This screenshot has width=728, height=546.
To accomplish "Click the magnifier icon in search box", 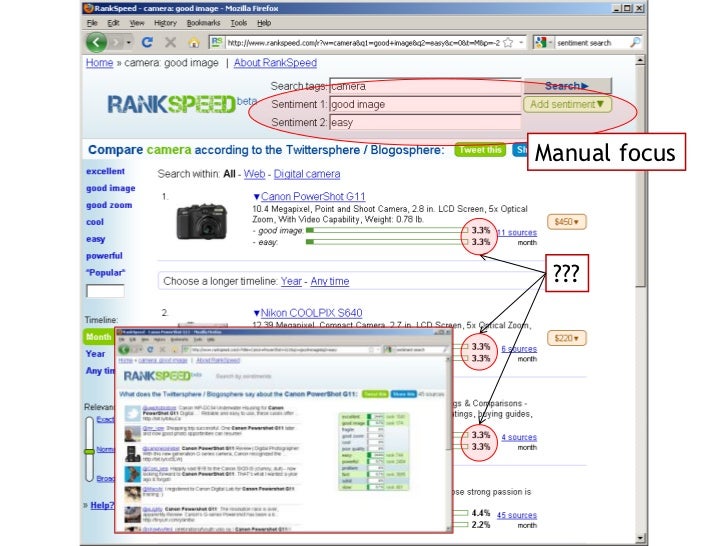I will (635, 43).
